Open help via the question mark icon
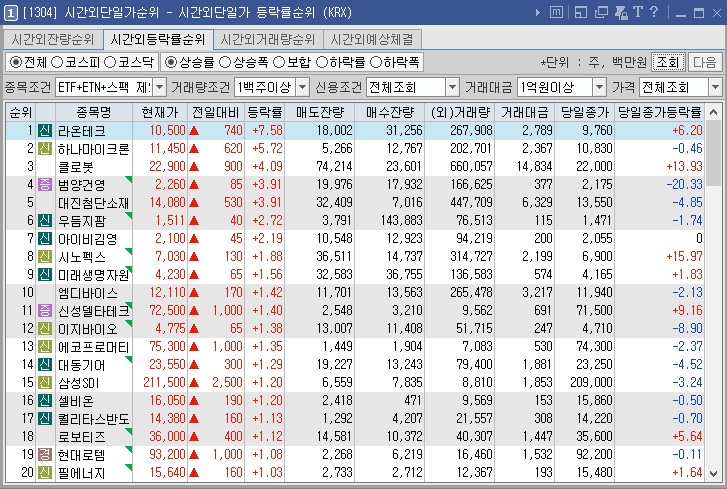 click(654, 12)
